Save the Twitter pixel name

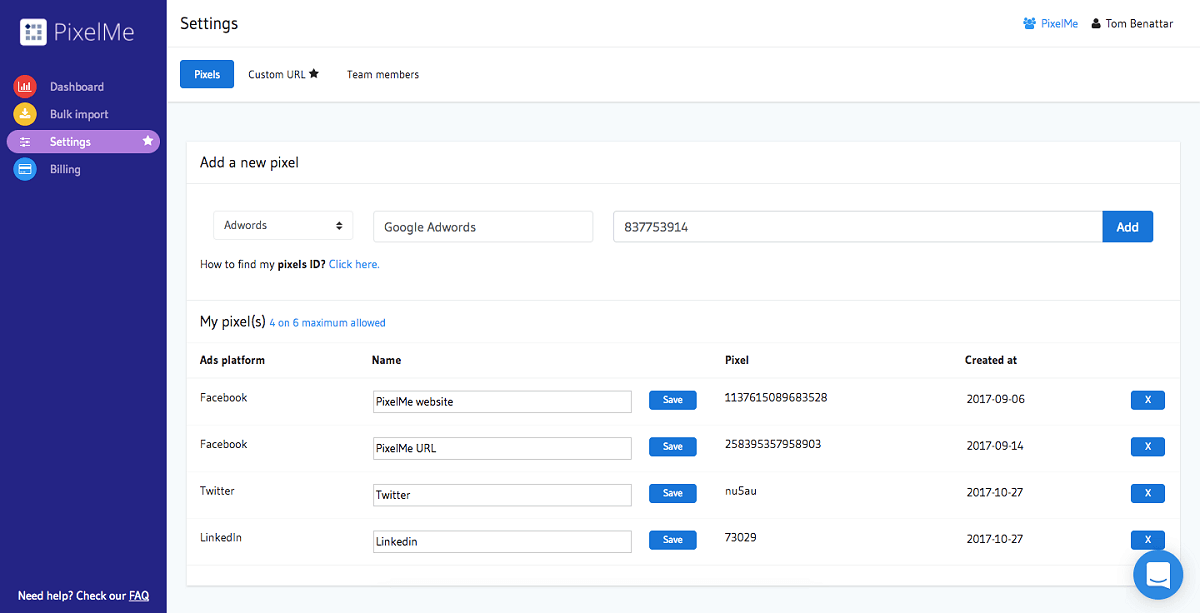click(673, 493)
